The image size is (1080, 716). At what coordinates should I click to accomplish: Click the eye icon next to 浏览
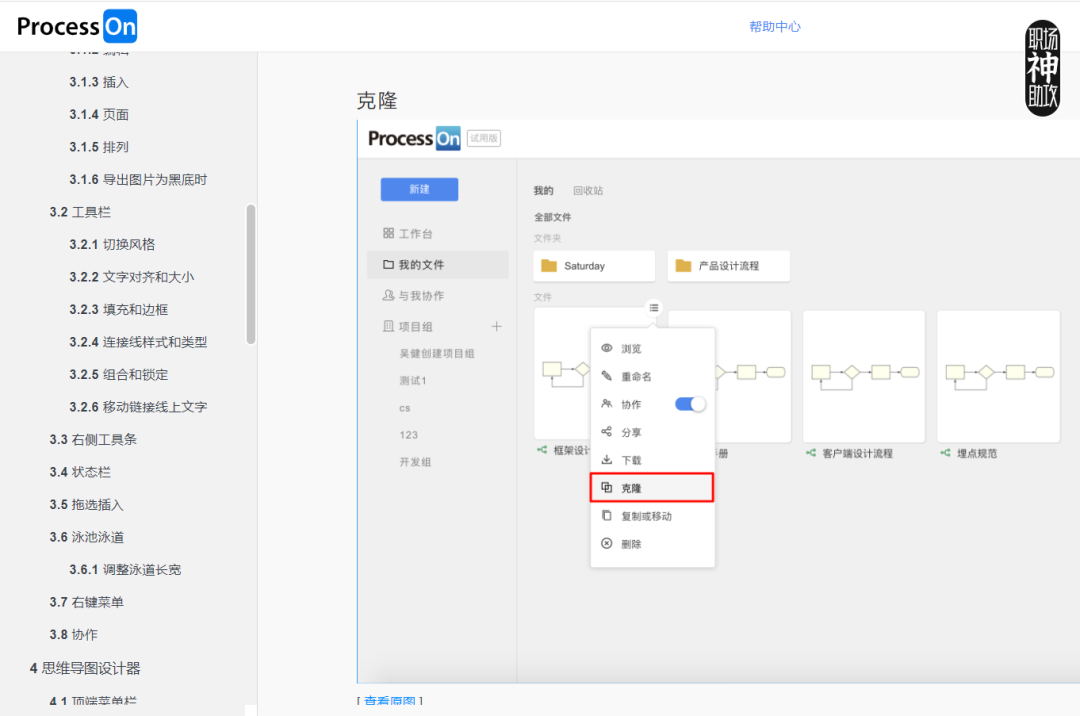(x=607, y=348)
